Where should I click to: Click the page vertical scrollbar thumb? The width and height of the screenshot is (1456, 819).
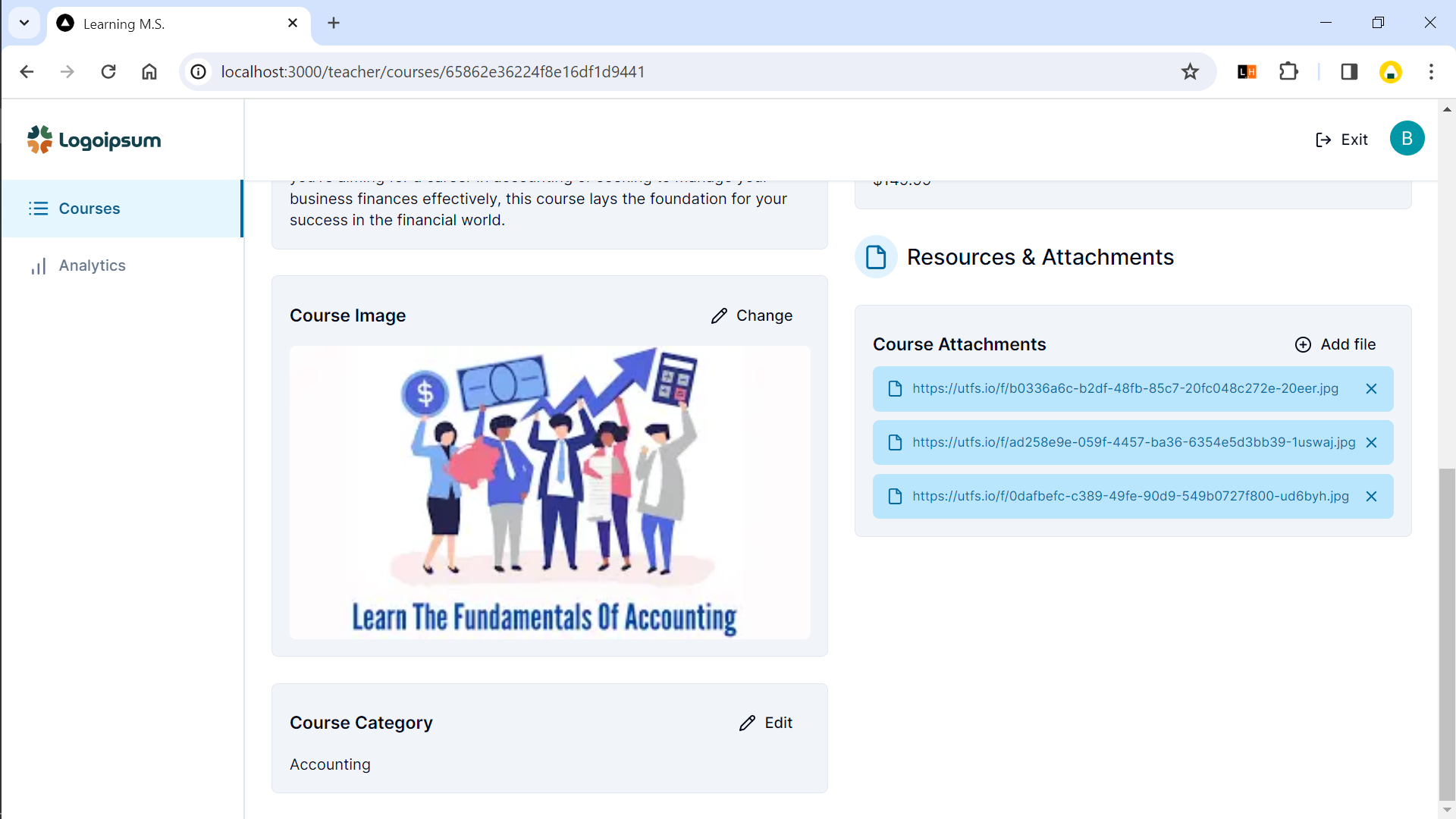[1447, 633]
